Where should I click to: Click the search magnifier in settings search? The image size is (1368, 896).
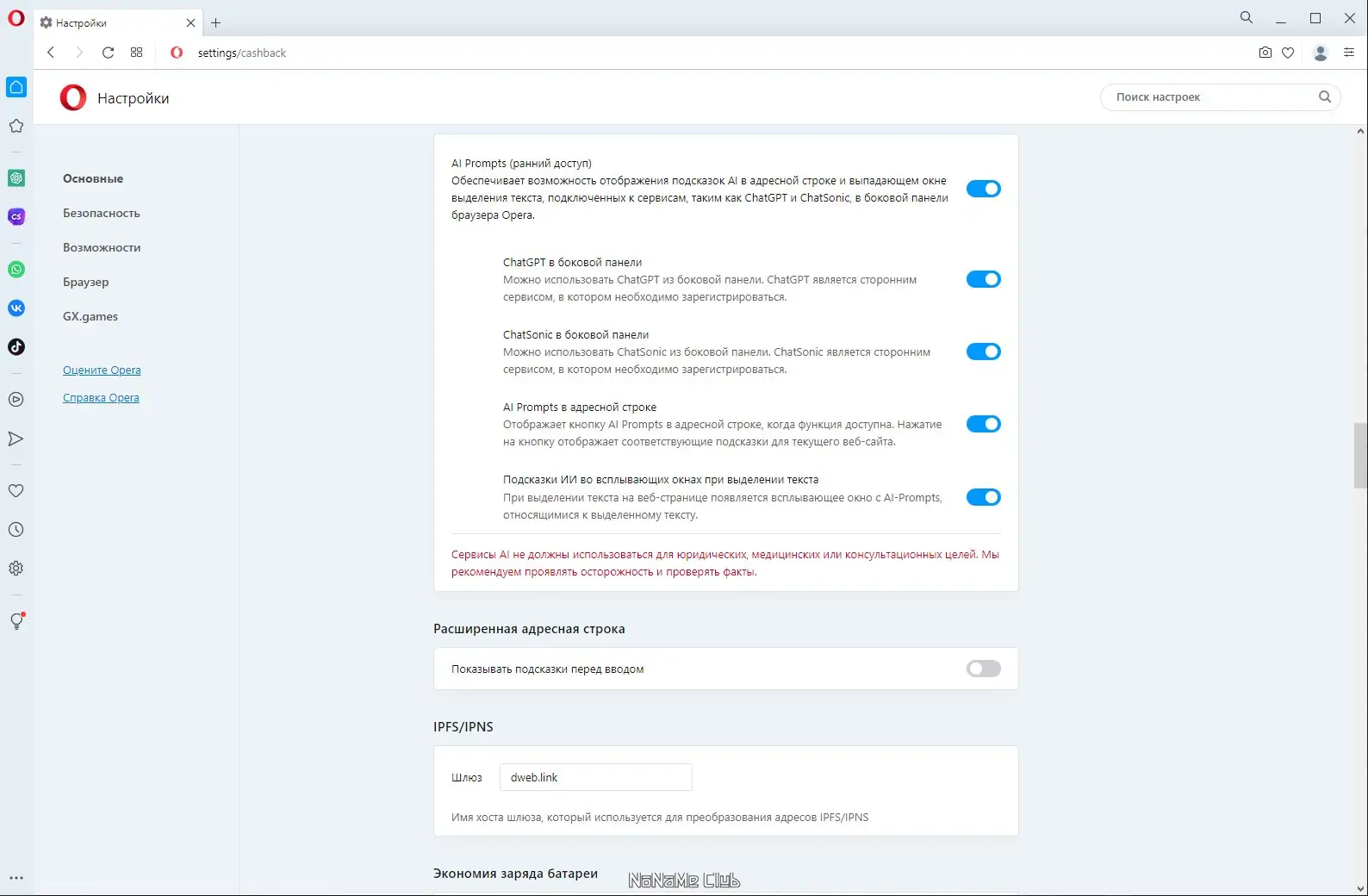point(1325,97)
